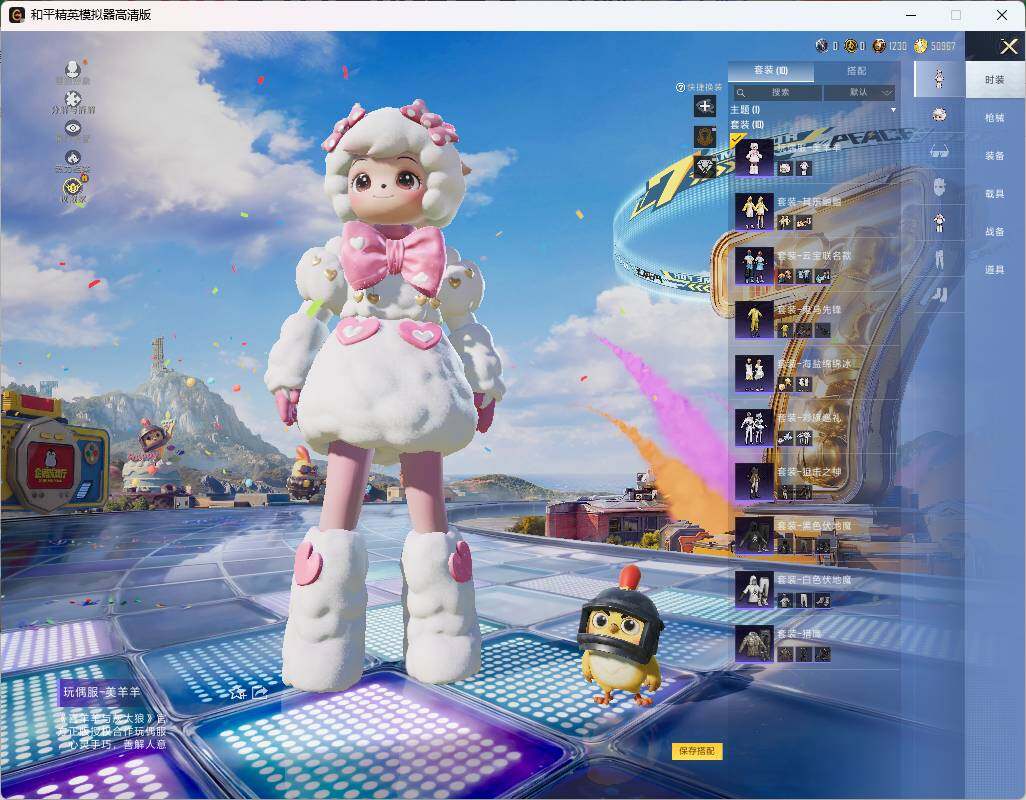Click shoes item icon under 套装-白色伏地魔
This screenshot has height=800, width=1026.
823,600
